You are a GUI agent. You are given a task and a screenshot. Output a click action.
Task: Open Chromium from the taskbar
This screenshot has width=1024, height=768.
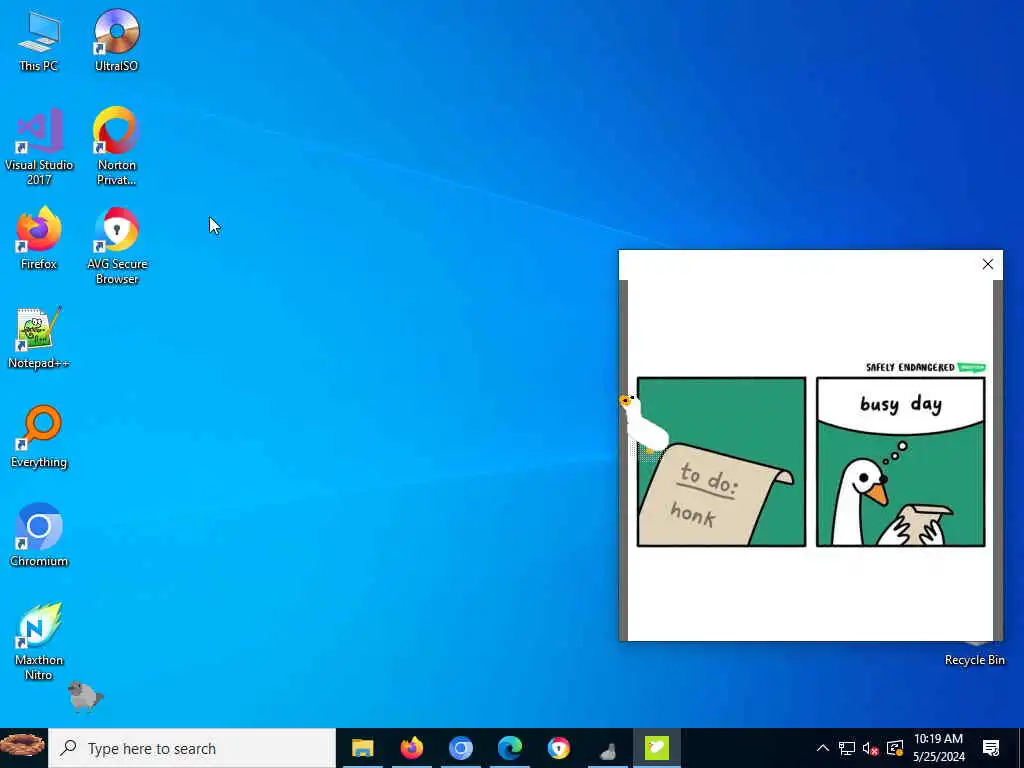pyautogui.click(x=460, y=748)
